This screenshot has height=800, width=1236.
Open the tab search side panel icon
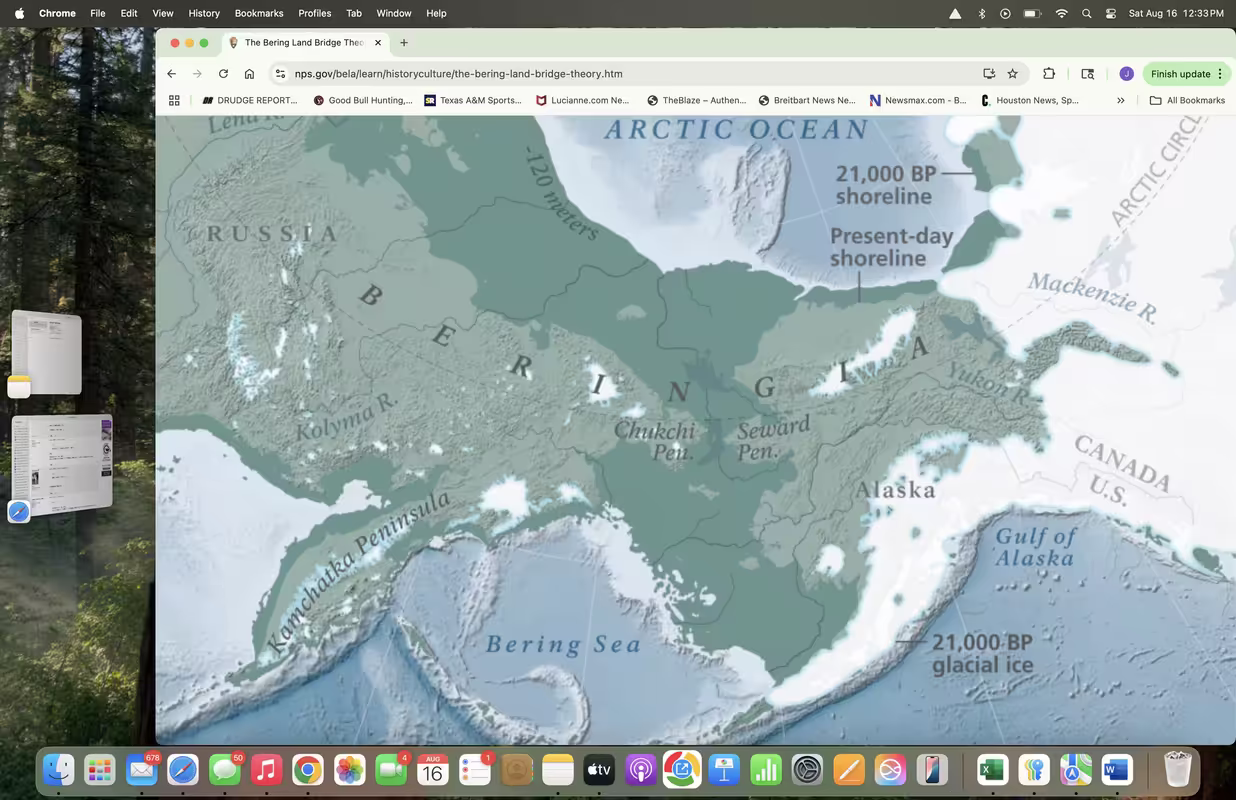click(1088, 74)
